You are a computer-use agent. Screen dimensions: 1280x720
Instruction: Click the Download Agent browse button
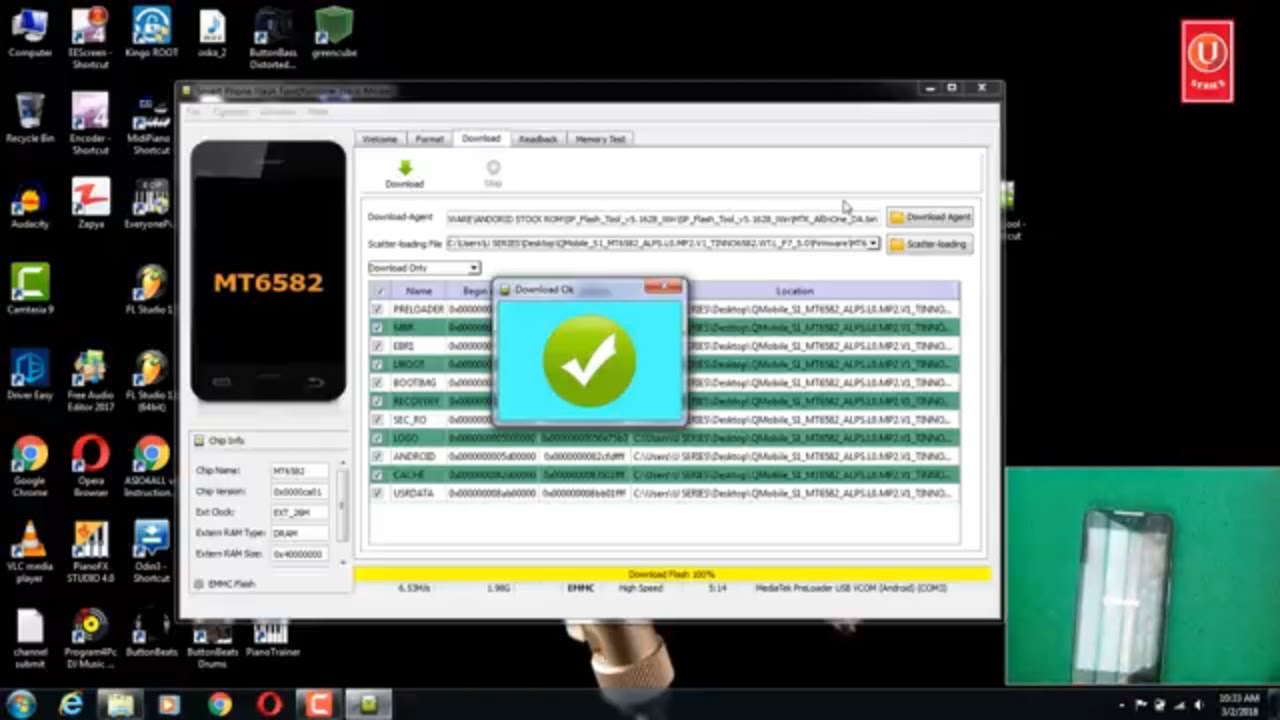coord(931,217)
